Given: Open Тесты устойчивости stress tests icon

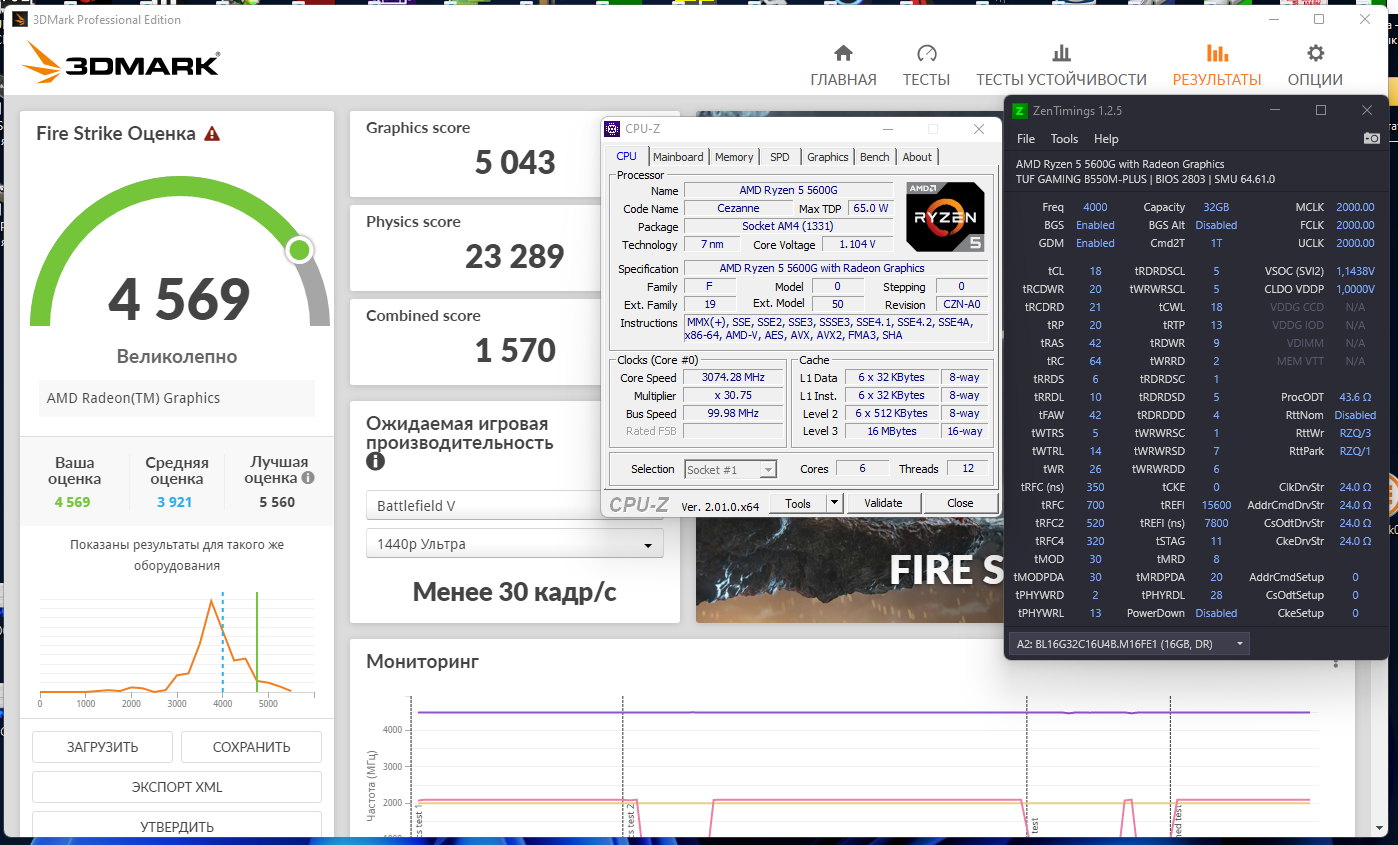Looking at the screenshot, I should (x=1061, y=53).
